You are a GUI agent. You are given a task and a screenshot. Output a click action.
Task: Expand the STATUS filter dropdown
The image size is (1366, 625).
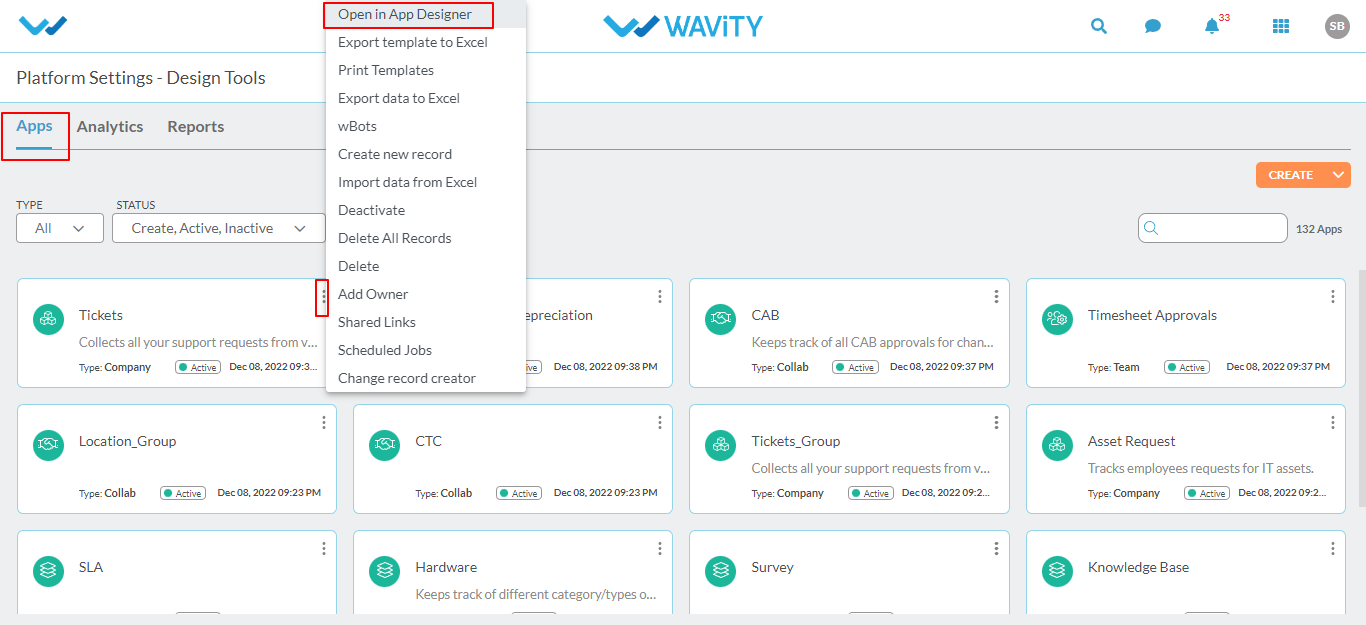(221, 228)
